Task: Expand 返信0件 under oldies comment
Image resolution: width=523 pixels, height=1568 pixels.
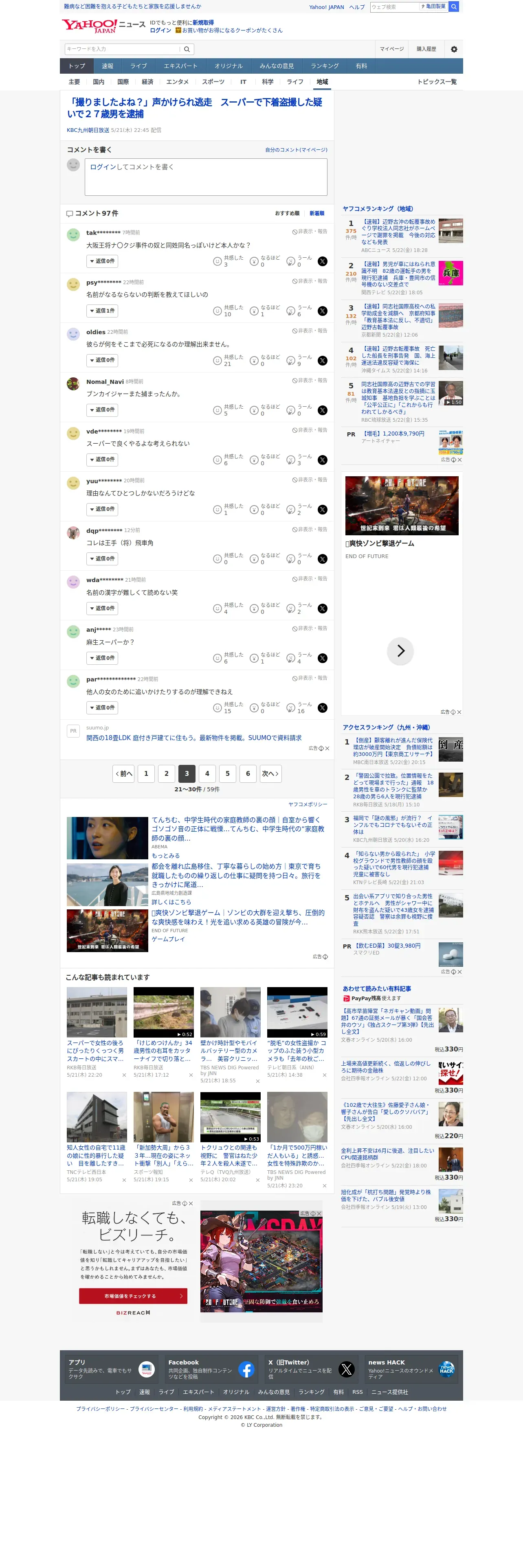Action: point(102,360)
